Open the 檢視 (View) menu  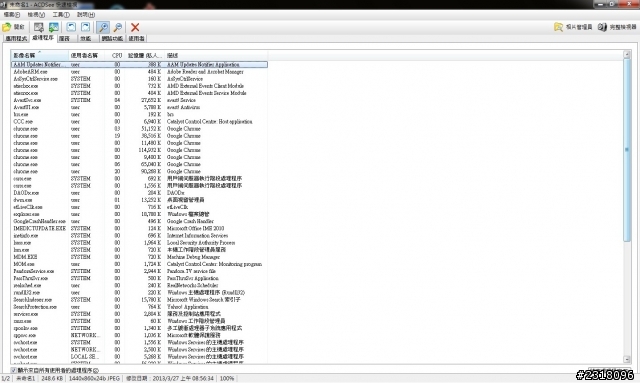click(36, 15)
